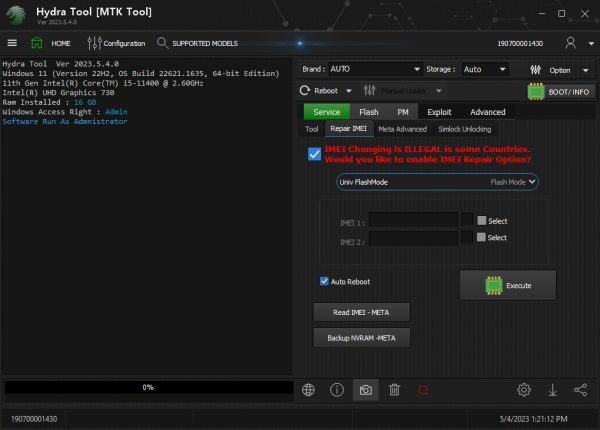The width and height of the screenshot is (600, 430).
Task: Click the green HOME house icon
Action: point(37,43)
